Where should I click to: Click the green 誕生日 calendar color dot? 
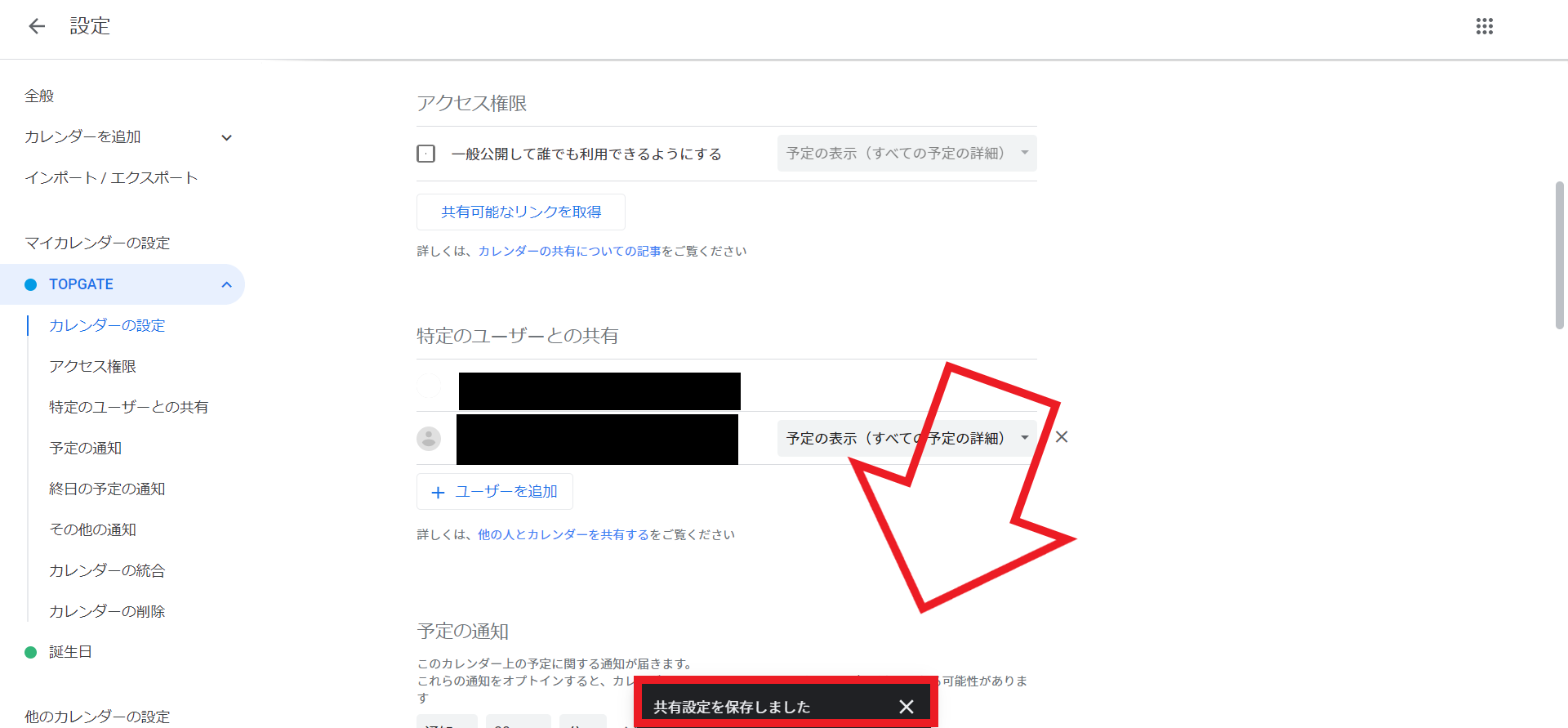[x=31, y=652]
